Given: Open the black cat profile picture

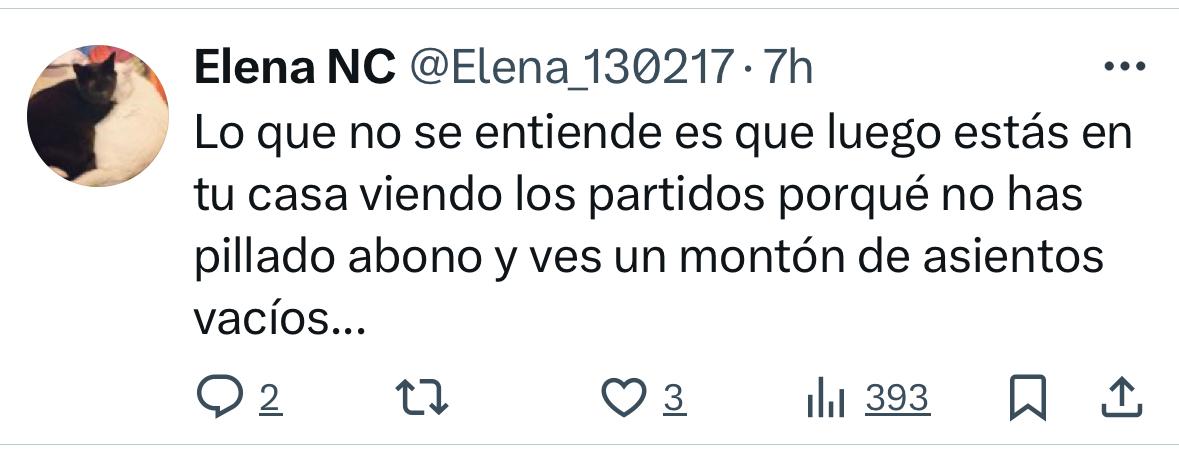Looking at the screenshot, I should click(98, 116).
